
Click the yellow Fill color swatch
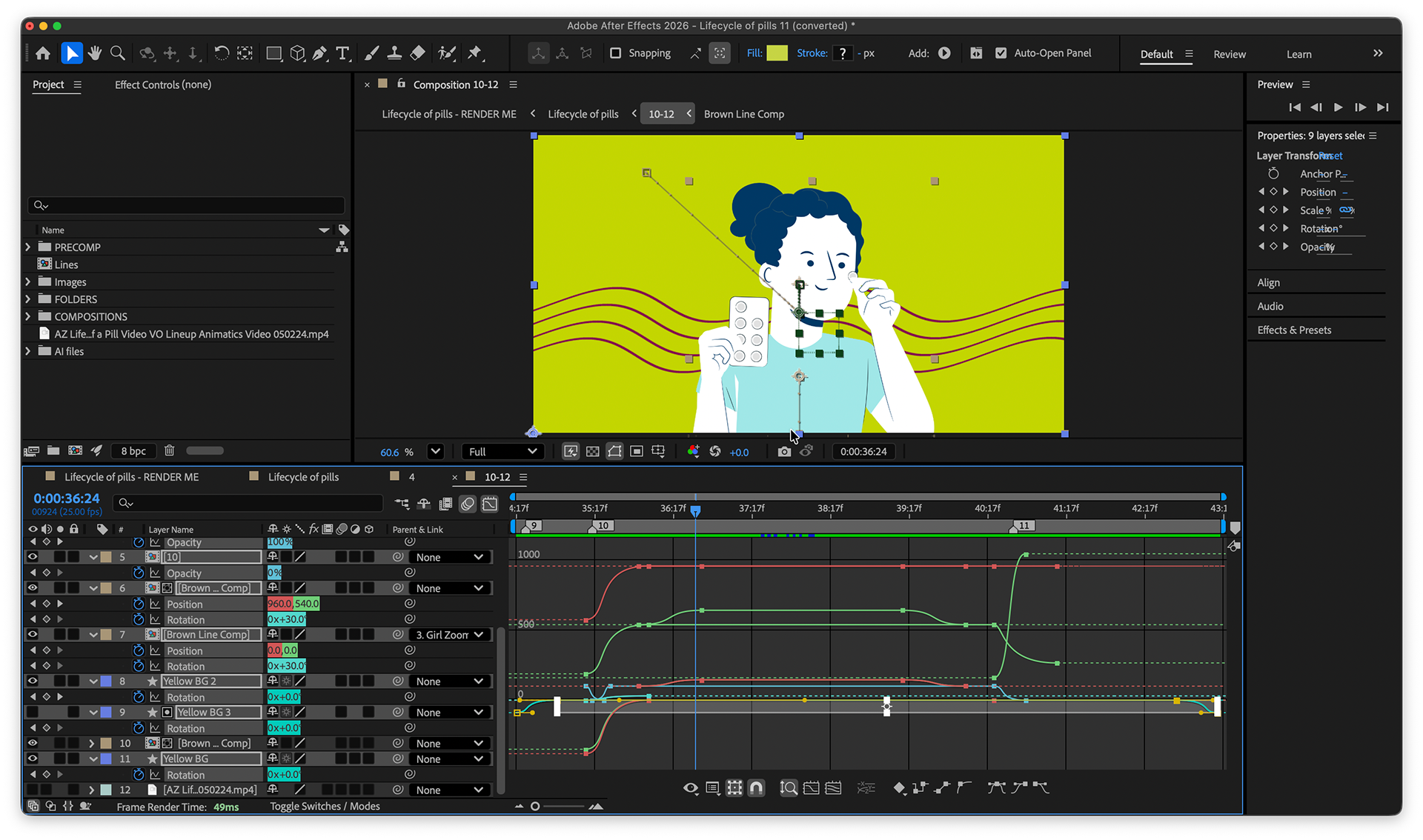click(777, 53)
